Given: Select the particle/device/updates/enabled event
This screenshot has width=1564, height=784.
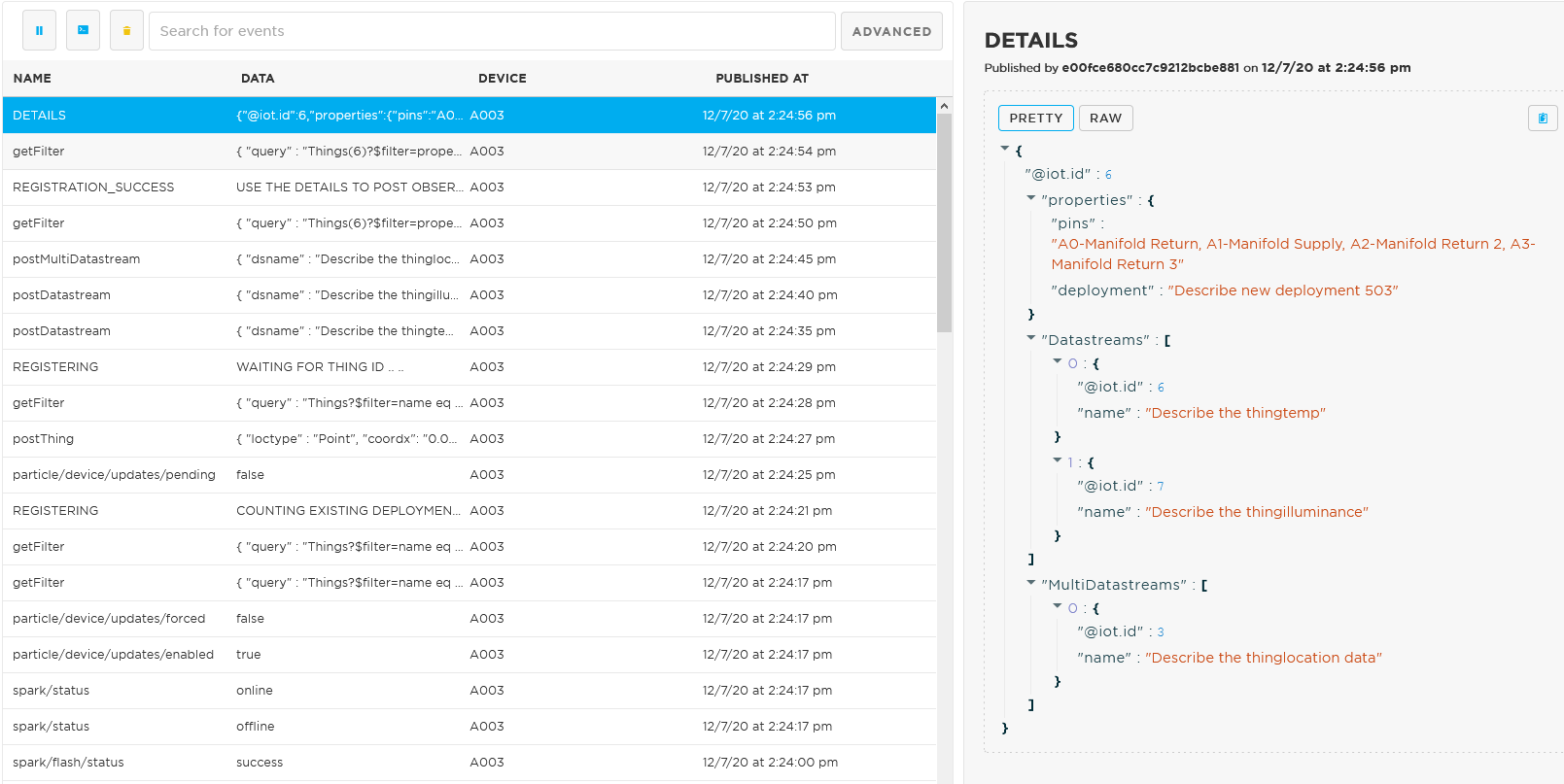Looking at the screenshot, I should pyautogui.click(x=469, y=655).
